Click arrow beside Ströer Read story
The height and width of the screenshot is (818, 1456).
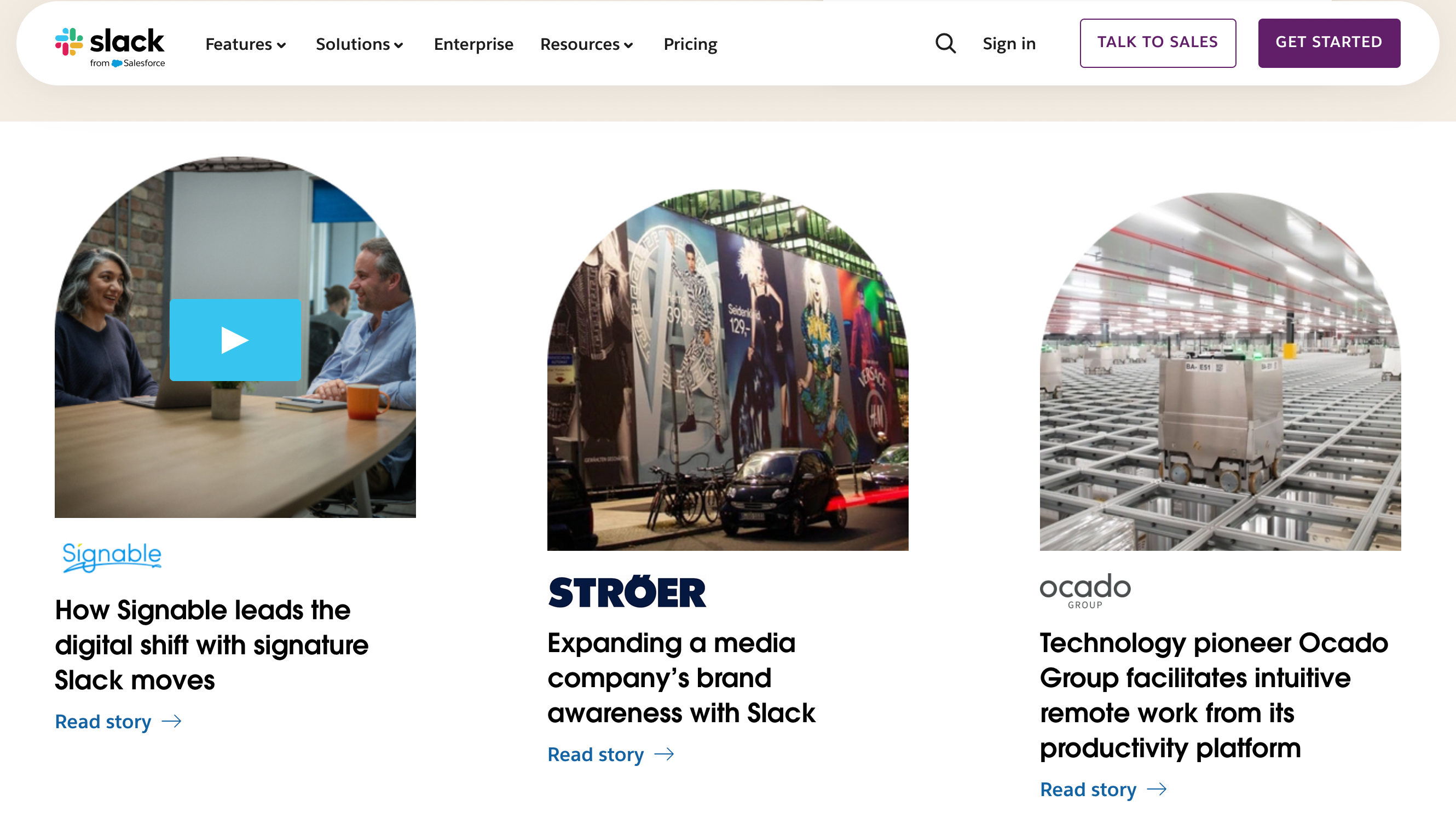click(x=664, y=754)
